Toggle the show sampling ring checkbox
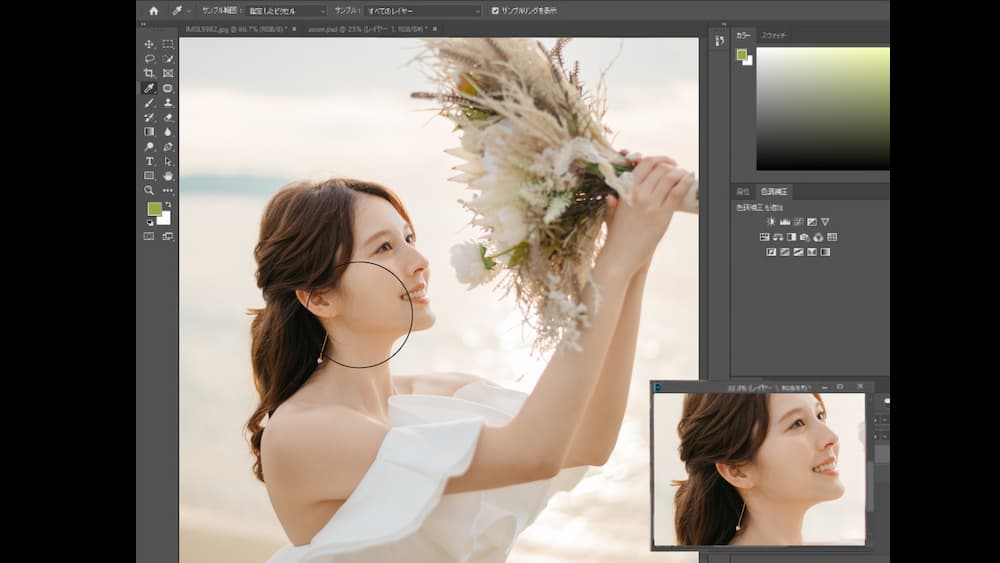Screen dimensions: 1000x563 point(495,10)
